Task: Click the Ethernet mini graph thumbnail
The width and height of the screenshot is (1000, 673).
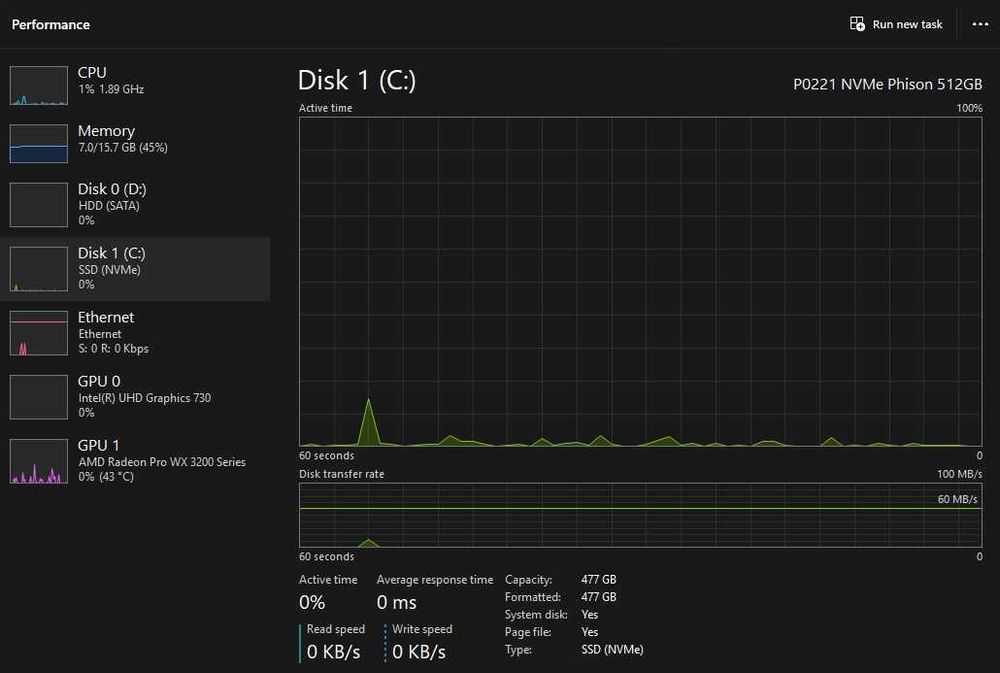Action: point(39,333)
